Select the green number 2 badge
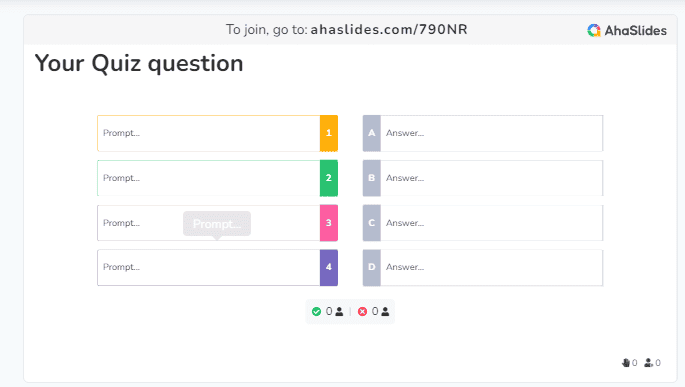 click(x=329, y=178)
